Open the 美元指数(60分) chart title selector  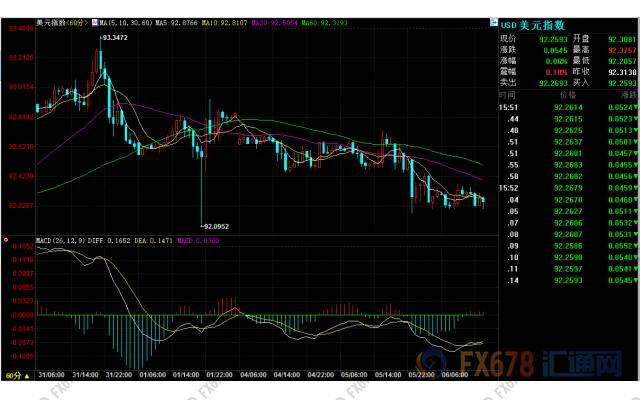[x=62, y=20]
